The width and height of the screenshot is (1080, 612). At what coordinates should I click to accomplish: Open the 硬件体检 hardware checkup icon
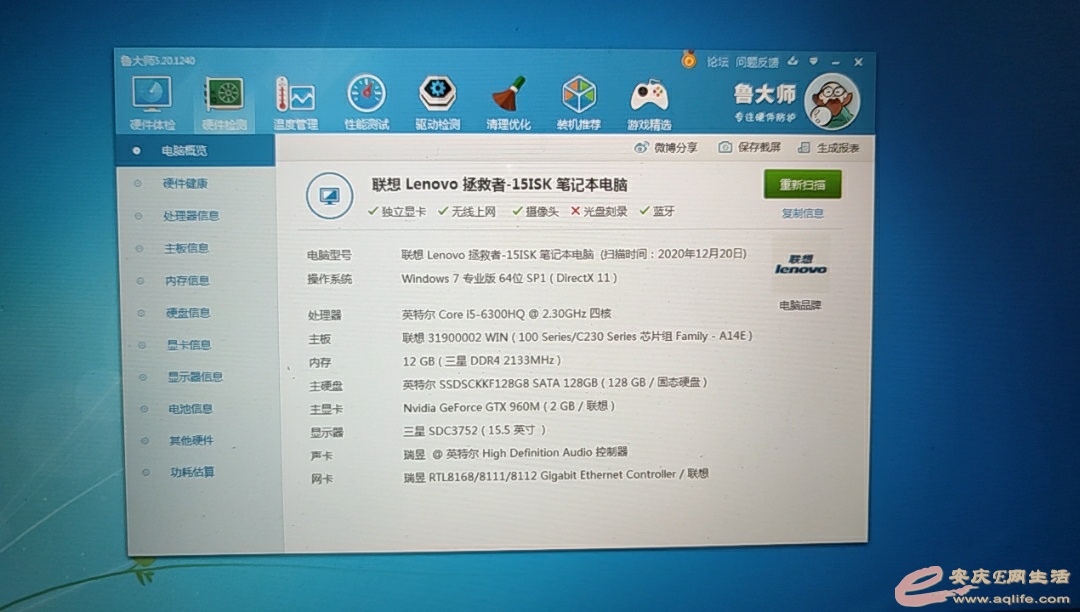(x=152, y=96)
